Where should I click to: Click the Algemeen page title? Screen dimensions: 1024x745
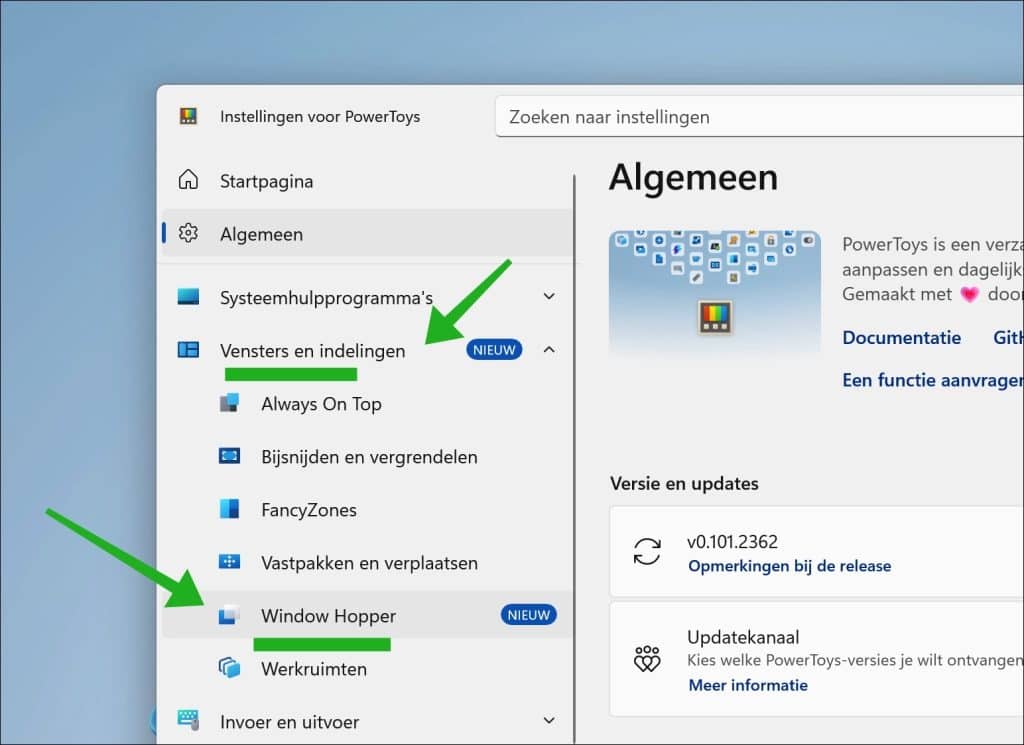[x=693, y=177]
